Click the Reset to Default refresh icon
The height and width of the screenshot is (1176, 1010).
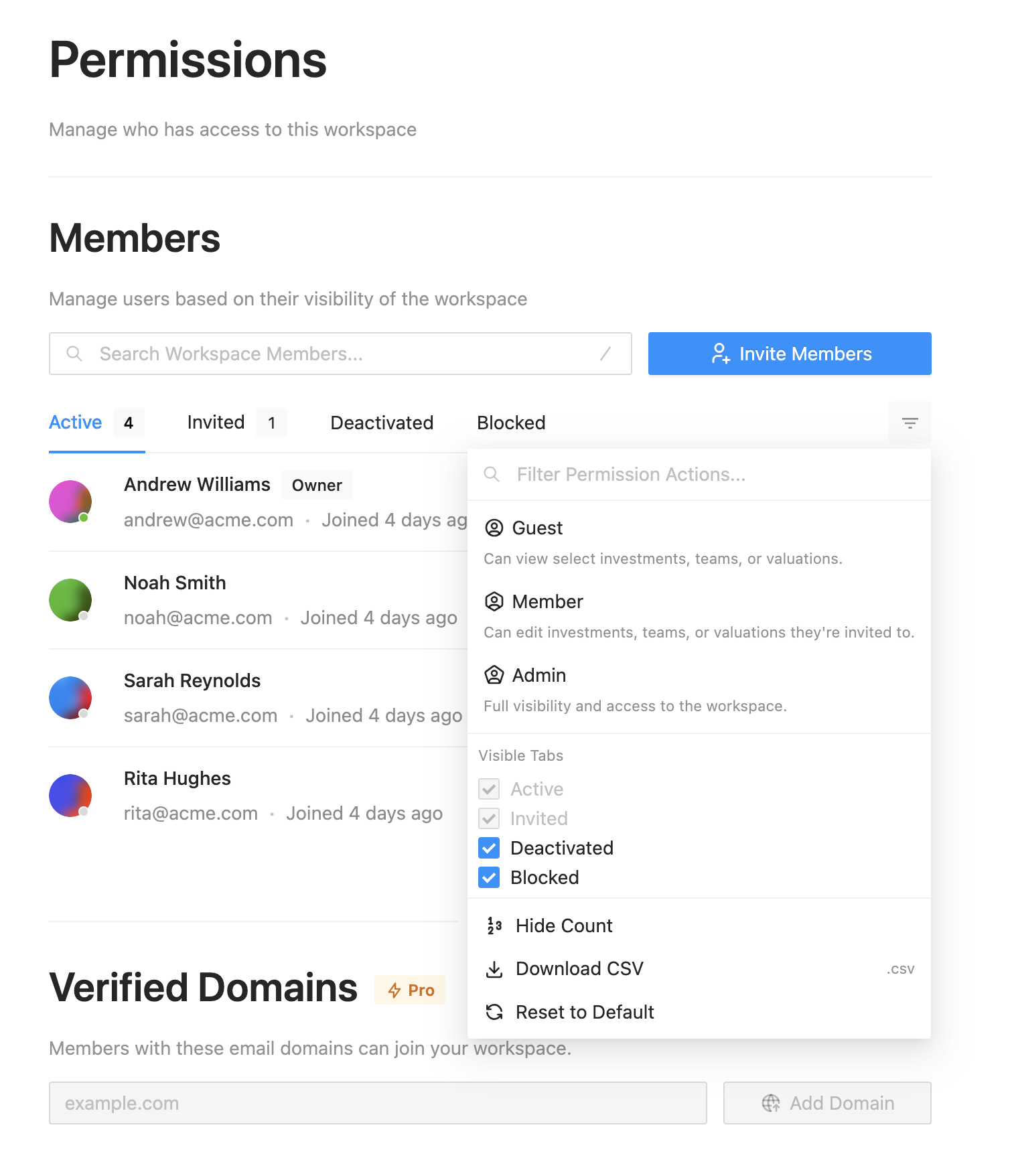494,1012
